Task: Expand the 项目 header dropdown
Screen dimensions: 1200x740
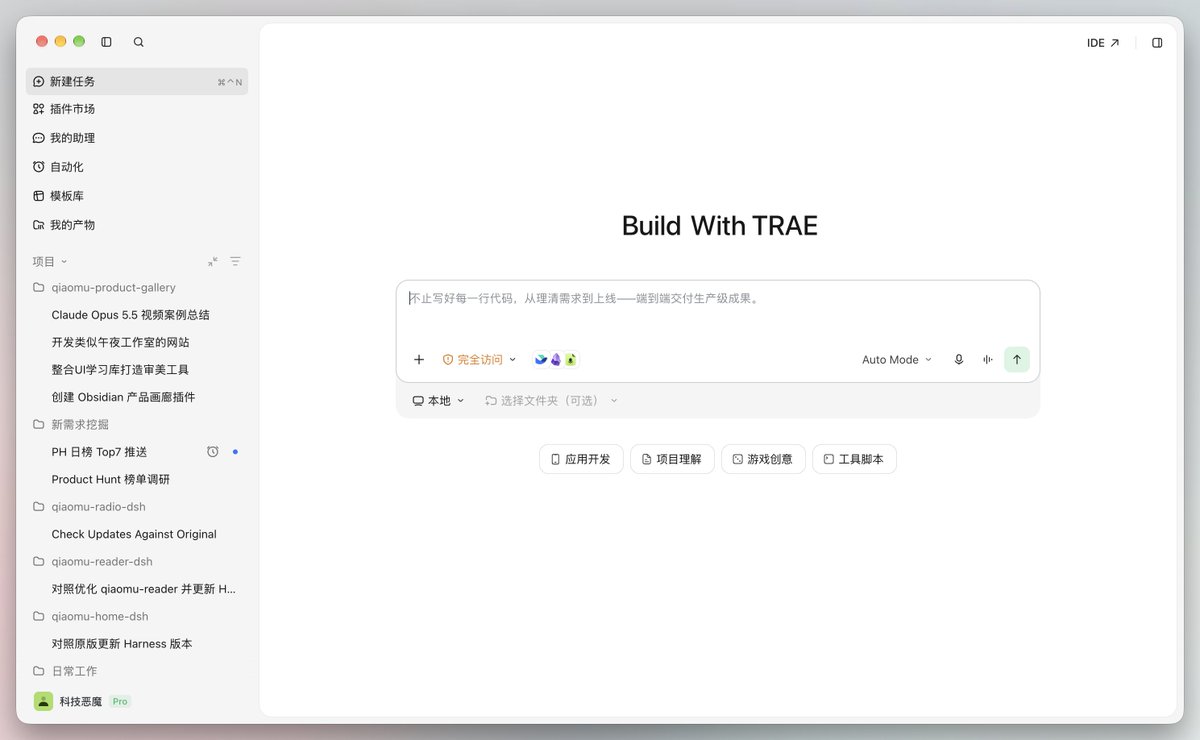Action: 50,261
